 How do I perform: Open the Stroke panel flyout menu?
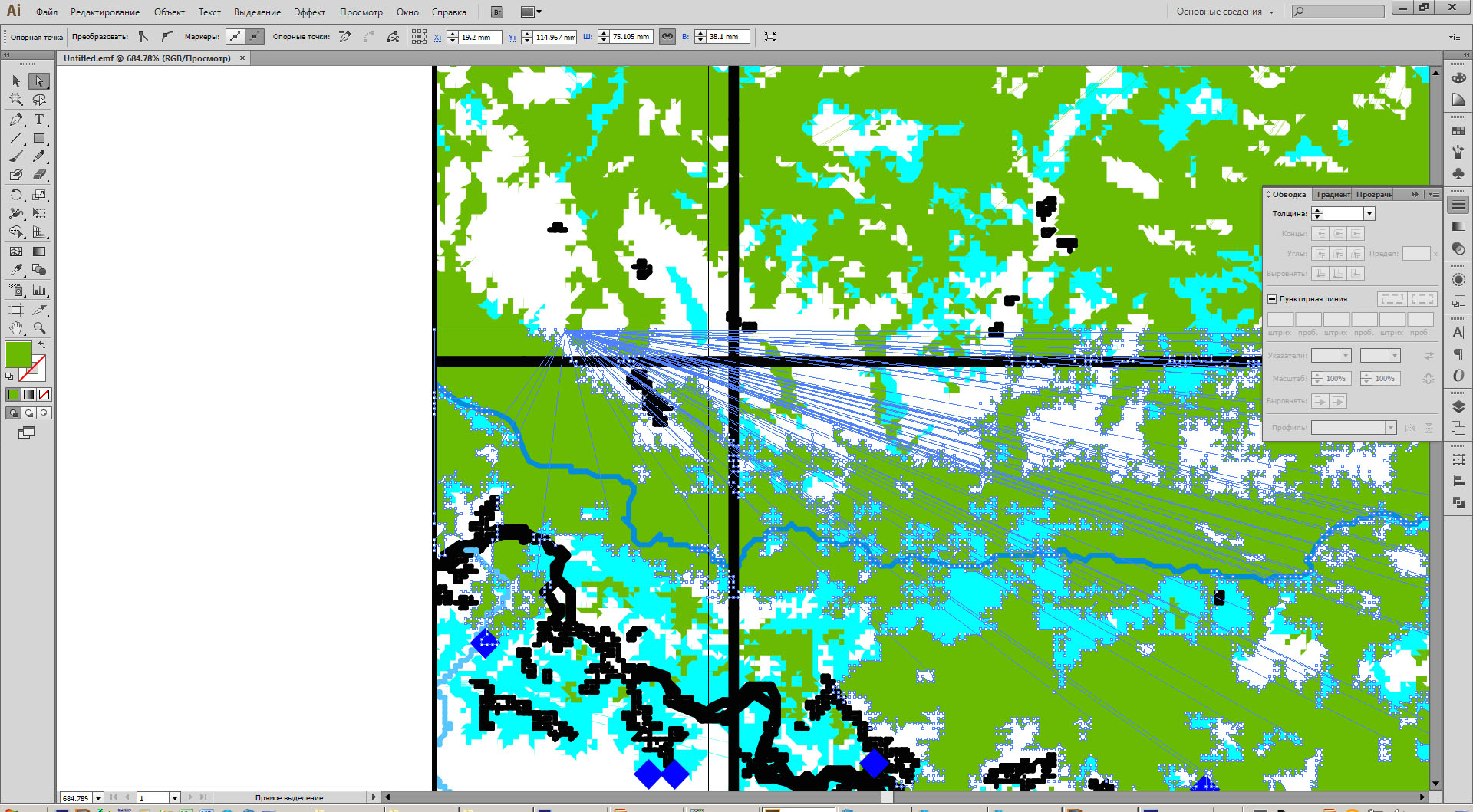[x=1433, y=195]
